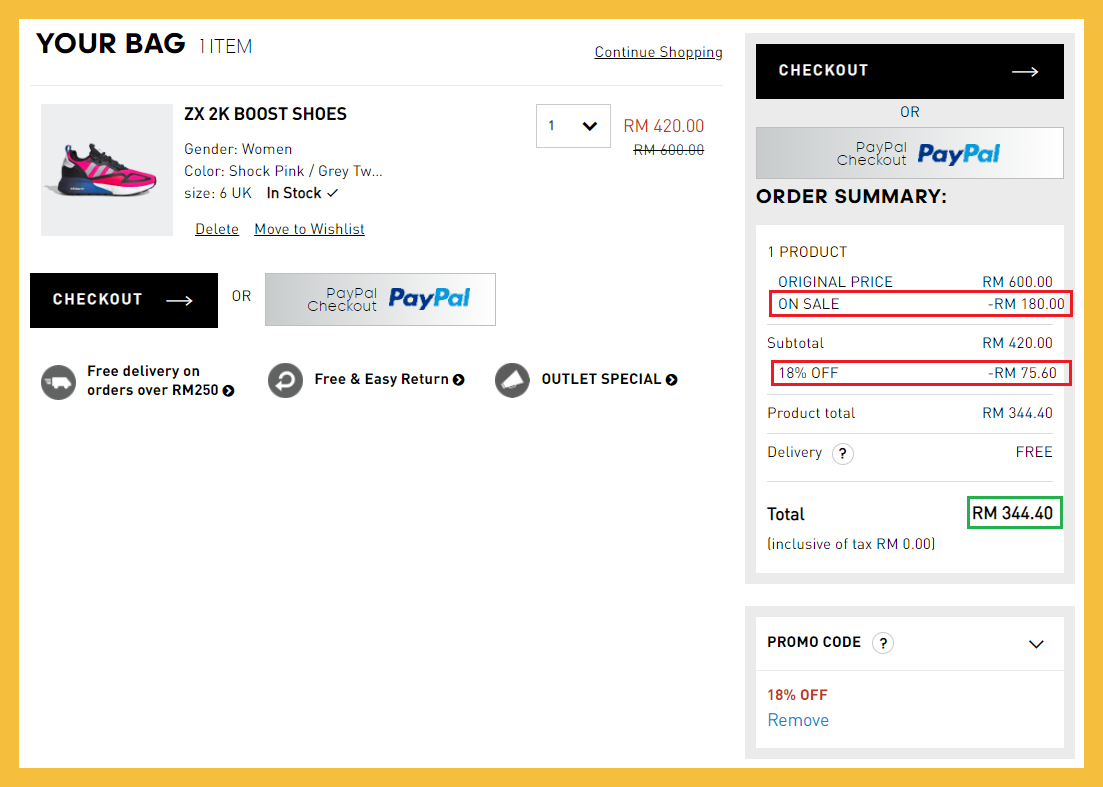Collapse the Promo Code section chevron
The width and height of the screenshot is (1103, 787).
click(x=1036, y=644)
